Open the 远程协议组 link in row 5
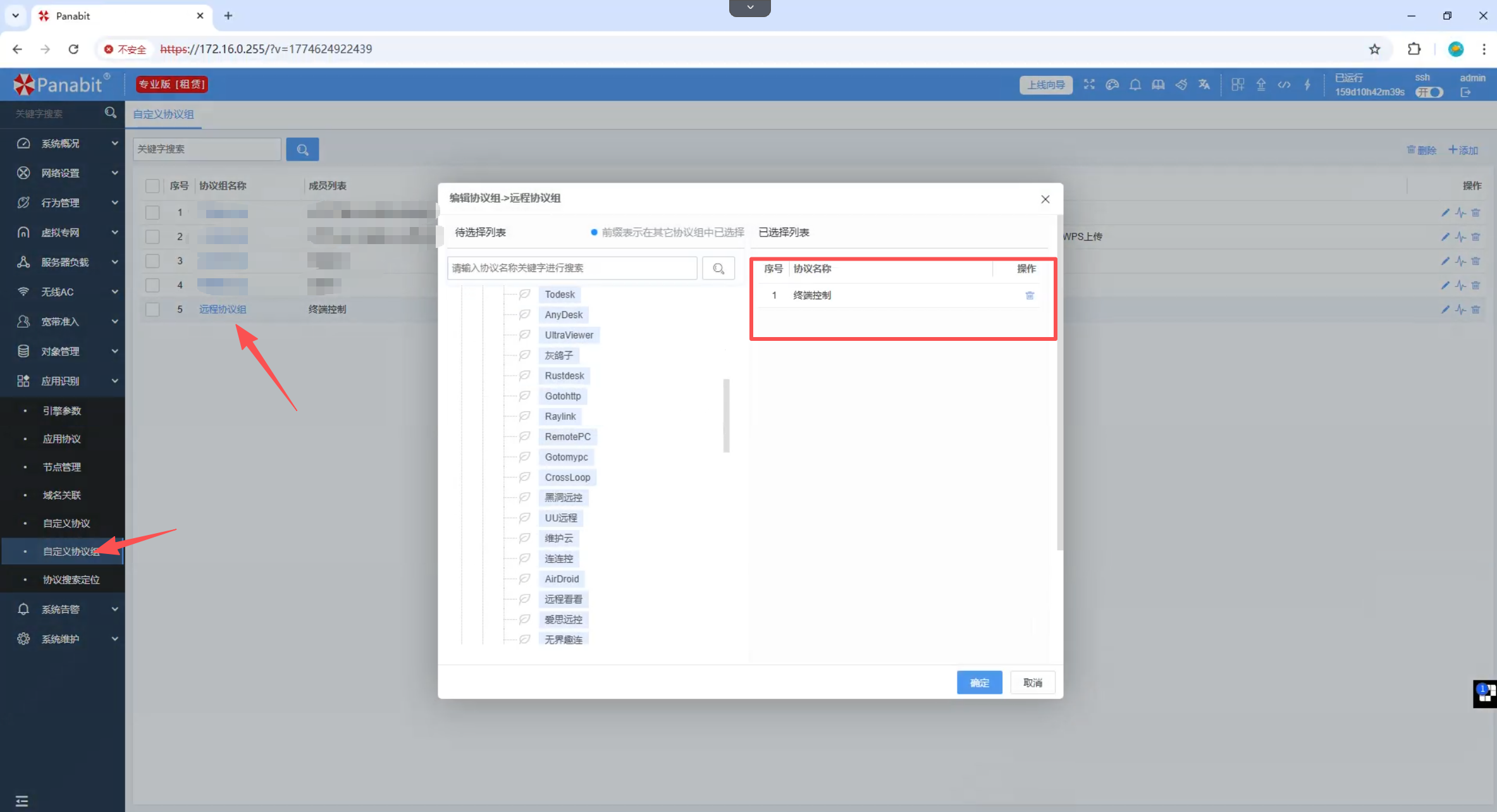The image size is (1497, 812). [x=223, y=309]
